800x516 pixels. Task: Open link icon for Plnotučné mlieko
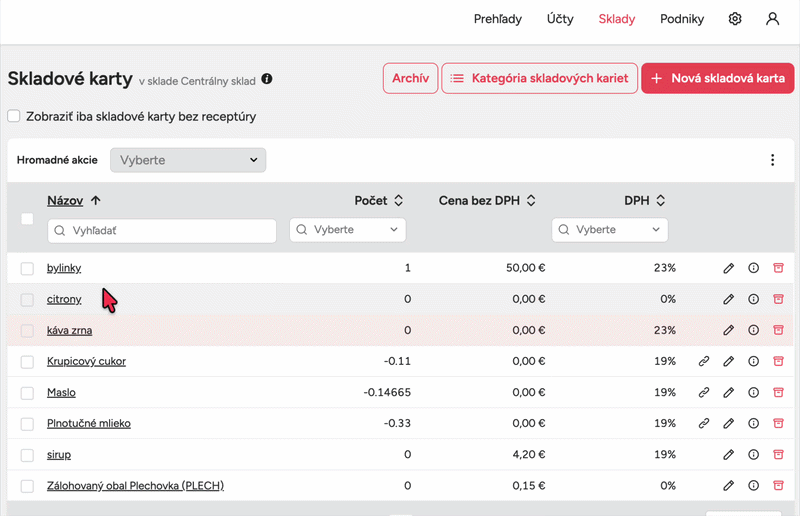[x=704, y=424]
